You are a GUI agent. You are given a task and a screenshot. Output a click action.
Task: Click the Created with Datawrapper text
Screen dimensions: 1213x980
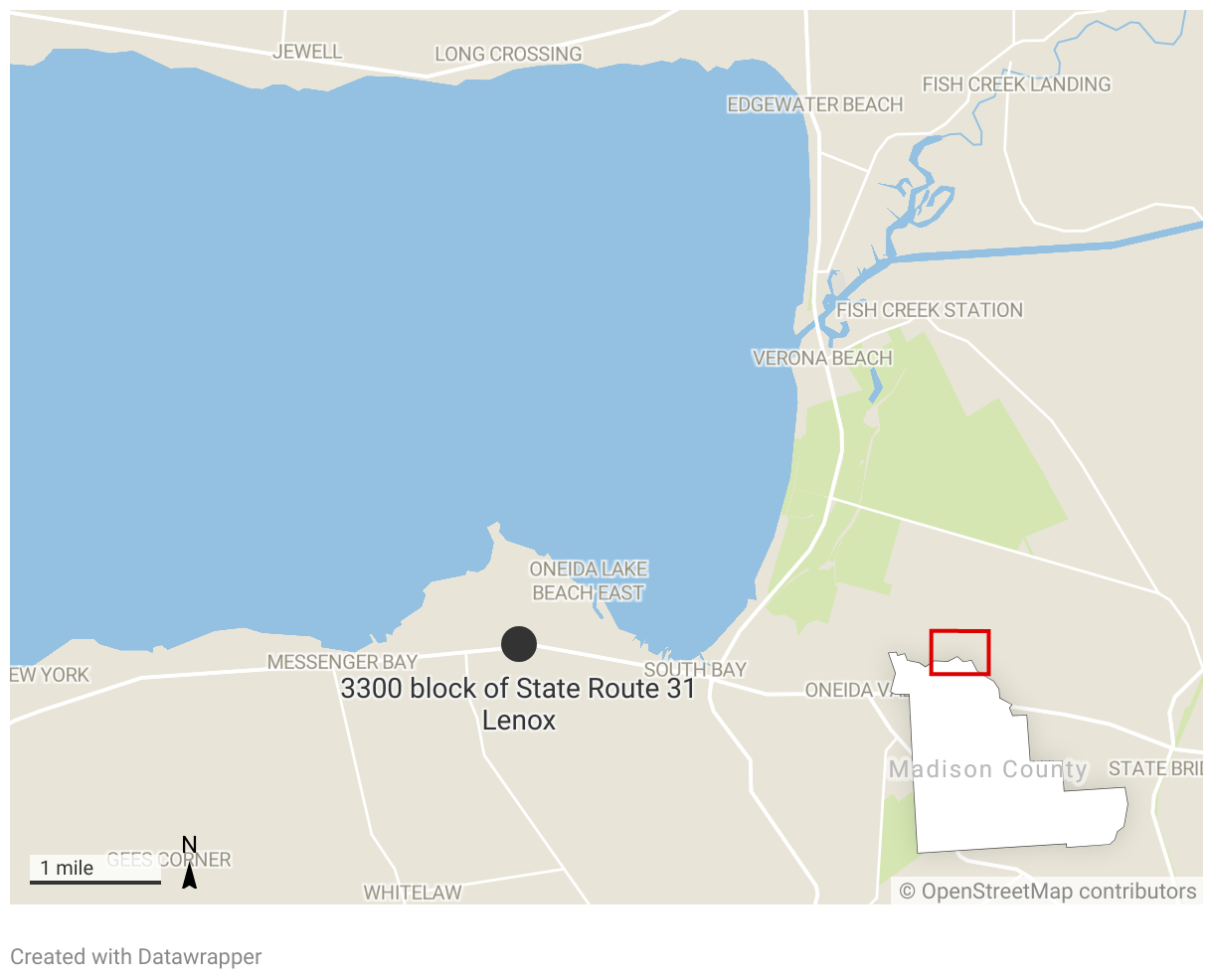pyautogui.click(x=136, y=957)
